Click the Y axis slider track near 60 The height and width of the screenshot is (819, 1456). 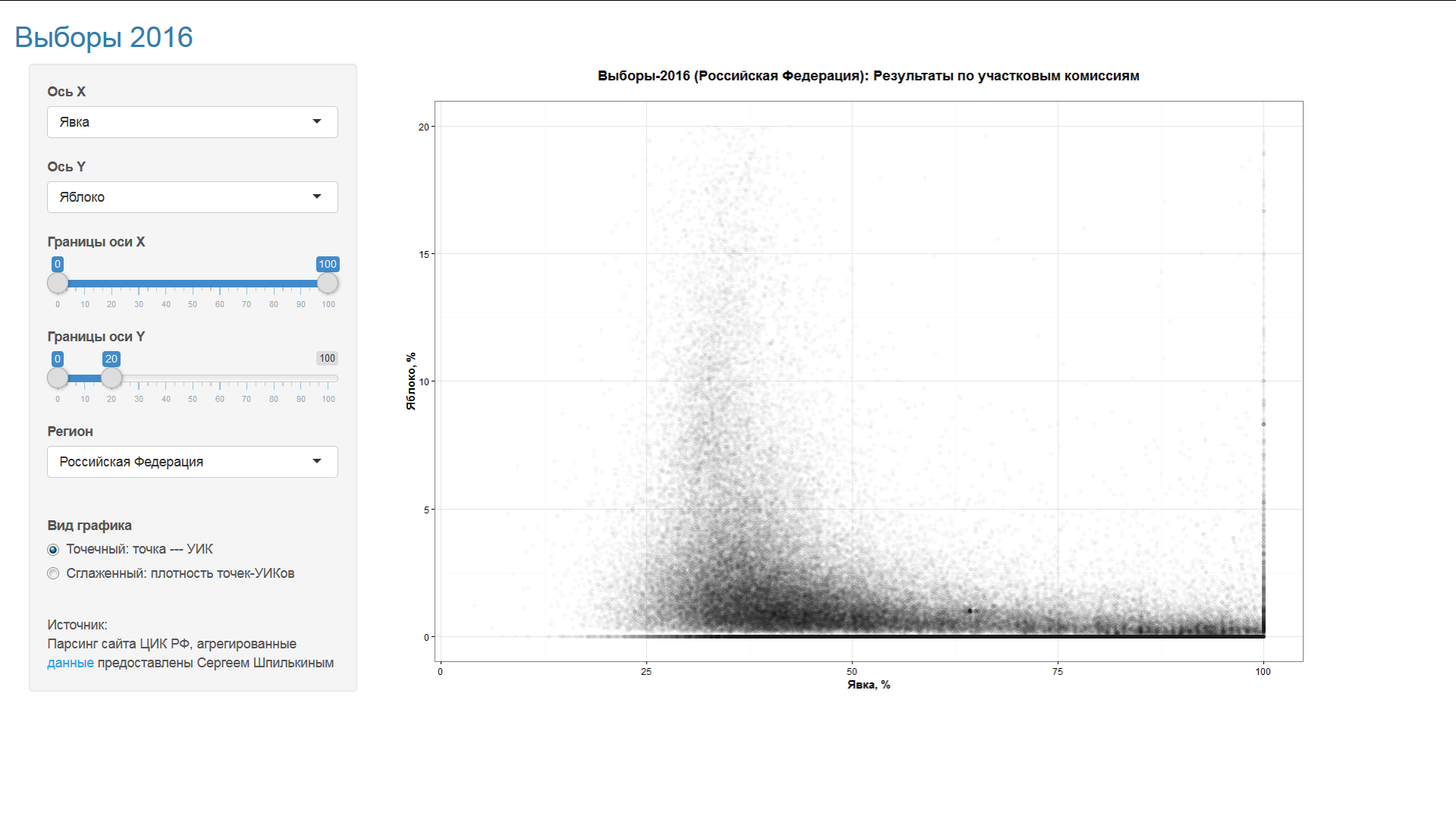220,378
